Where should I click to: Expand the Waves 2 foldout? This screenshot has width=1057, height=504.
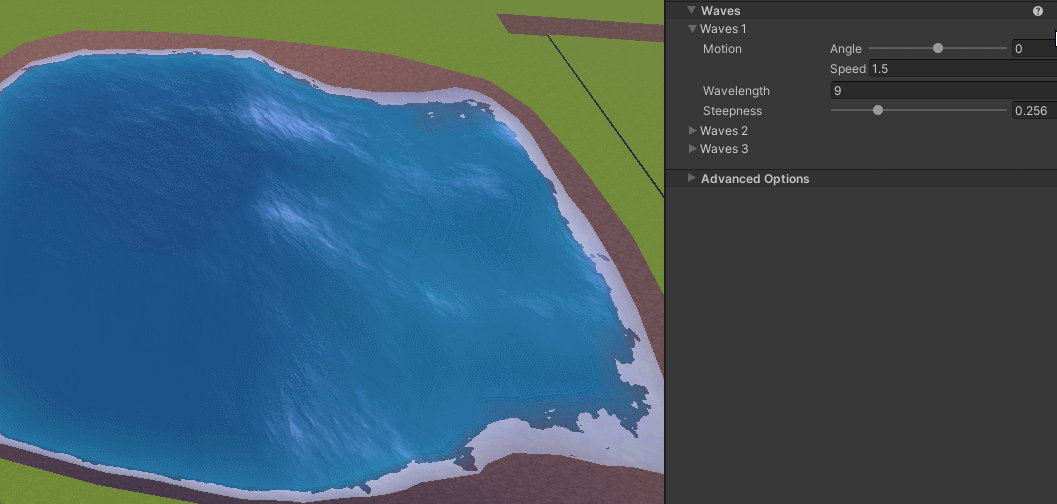pos(692,131)
